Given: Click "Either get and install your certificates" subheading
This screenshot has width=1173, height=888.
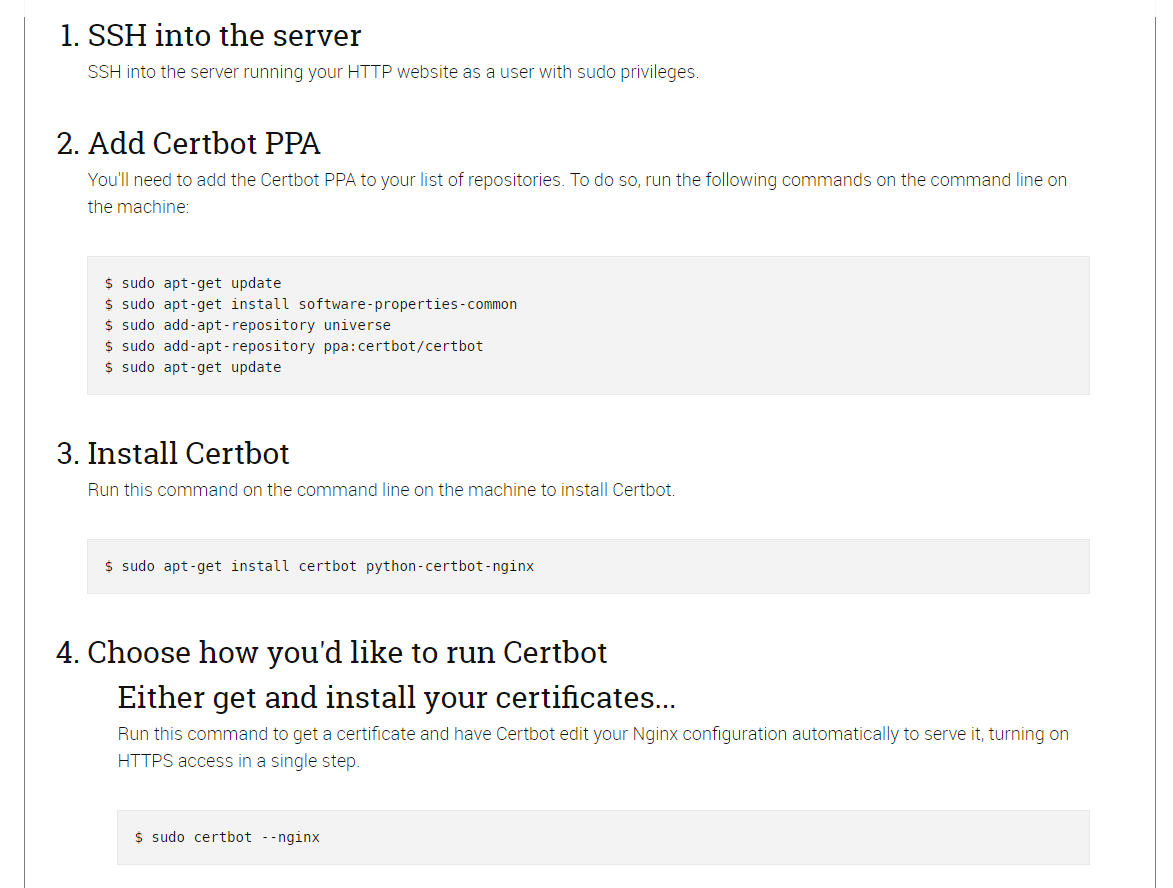Looking at the screenshot, I should pyautogui.click(x=396, y=696).
